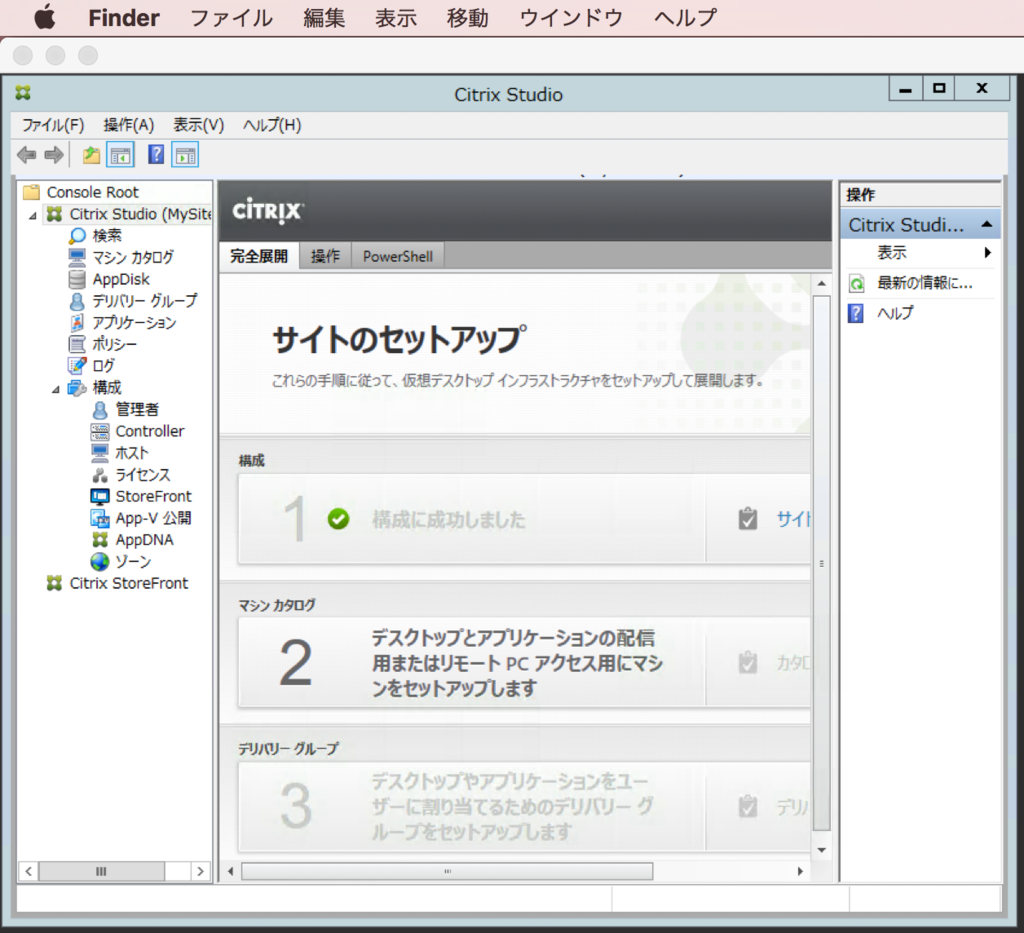Viewport: 1024px width, 933px height.
Task: Click the Citrix Studio title bar app icon
Action: click(24, 93)
